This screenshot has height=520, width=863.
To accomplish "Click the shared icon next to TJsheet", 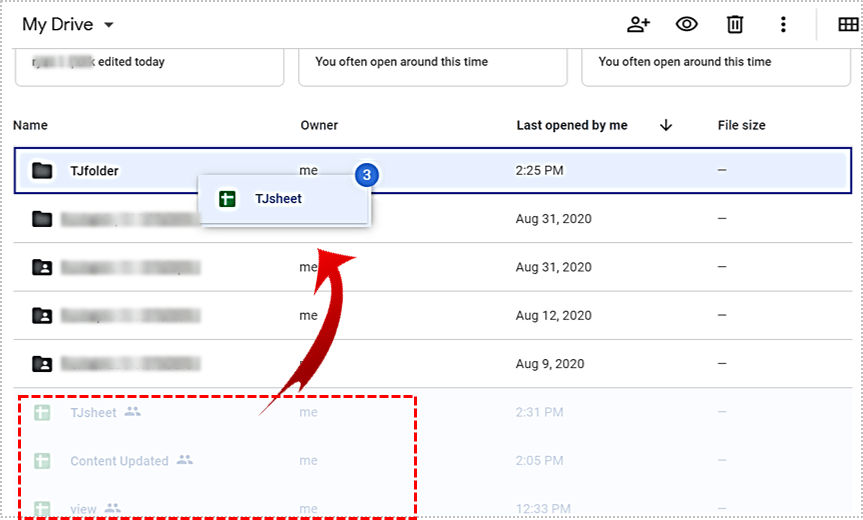I will click(133, 412).
